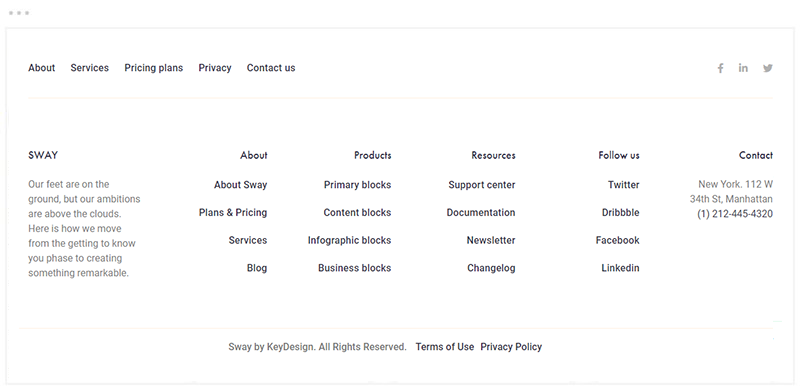Follow the Dribbble link

(x=620, y=212)
